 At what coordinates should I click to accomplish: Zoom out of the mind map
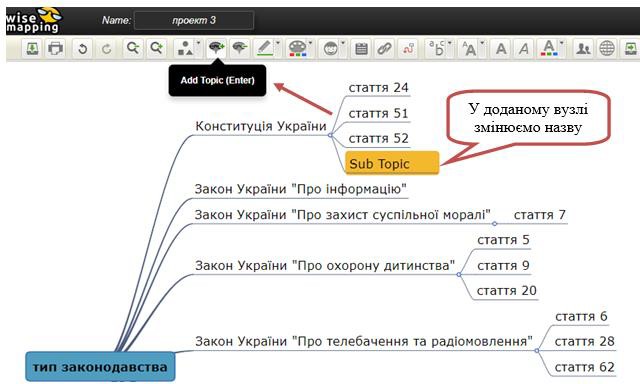[x=133, y=49]
